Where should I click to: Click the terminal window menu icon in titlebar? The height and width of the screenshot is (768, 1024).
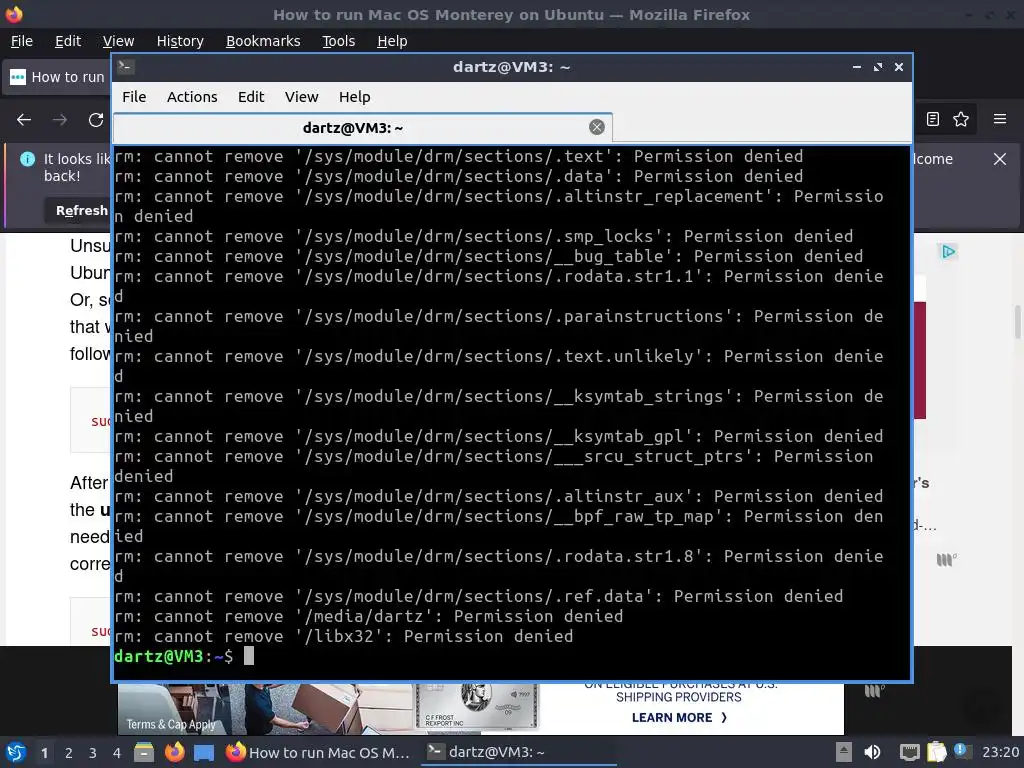[x=126, y=67]
